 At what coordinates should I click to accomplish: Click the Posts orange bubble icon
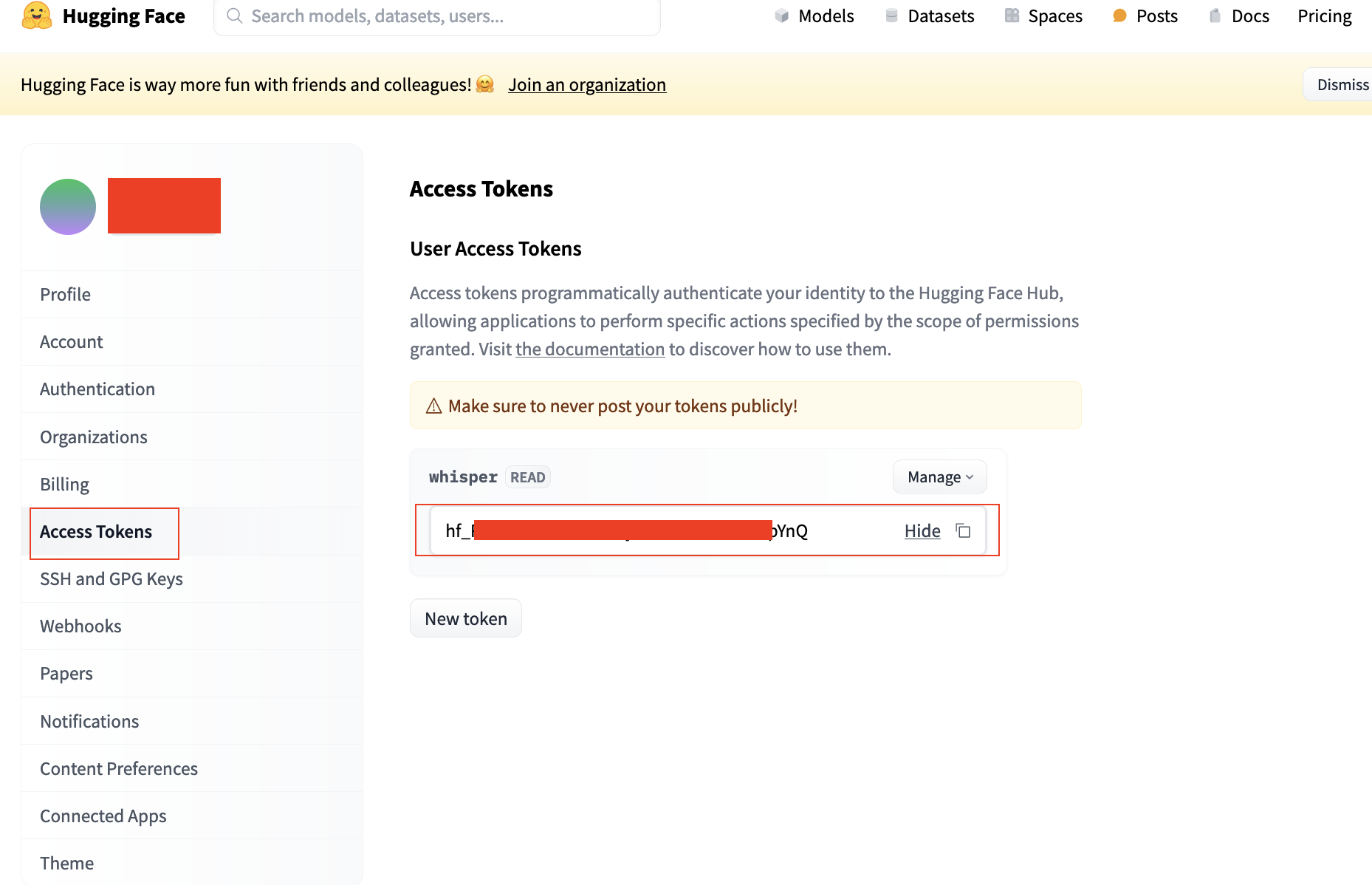1119,16
